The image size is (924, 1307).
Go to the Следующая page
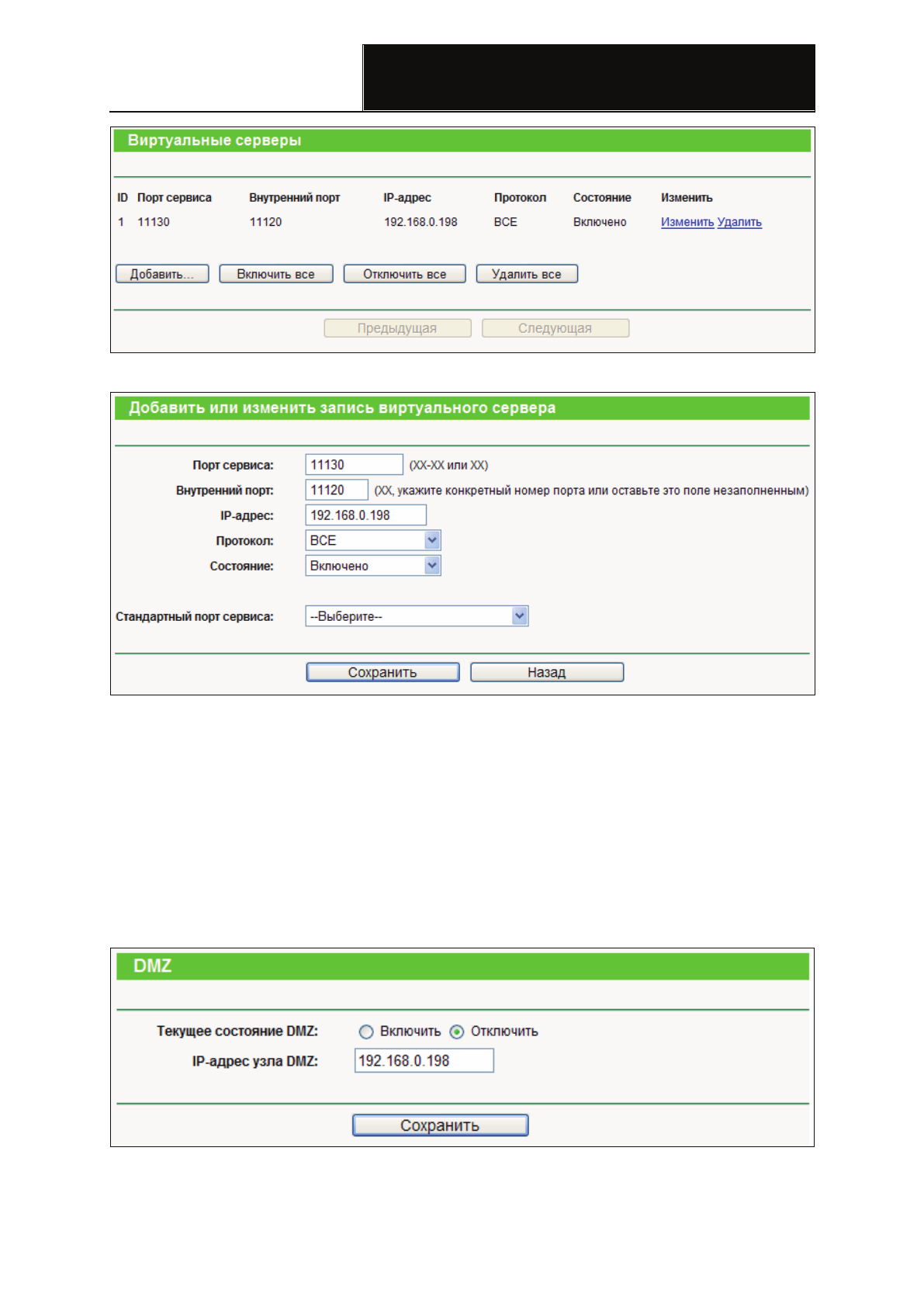pos(555,328)
